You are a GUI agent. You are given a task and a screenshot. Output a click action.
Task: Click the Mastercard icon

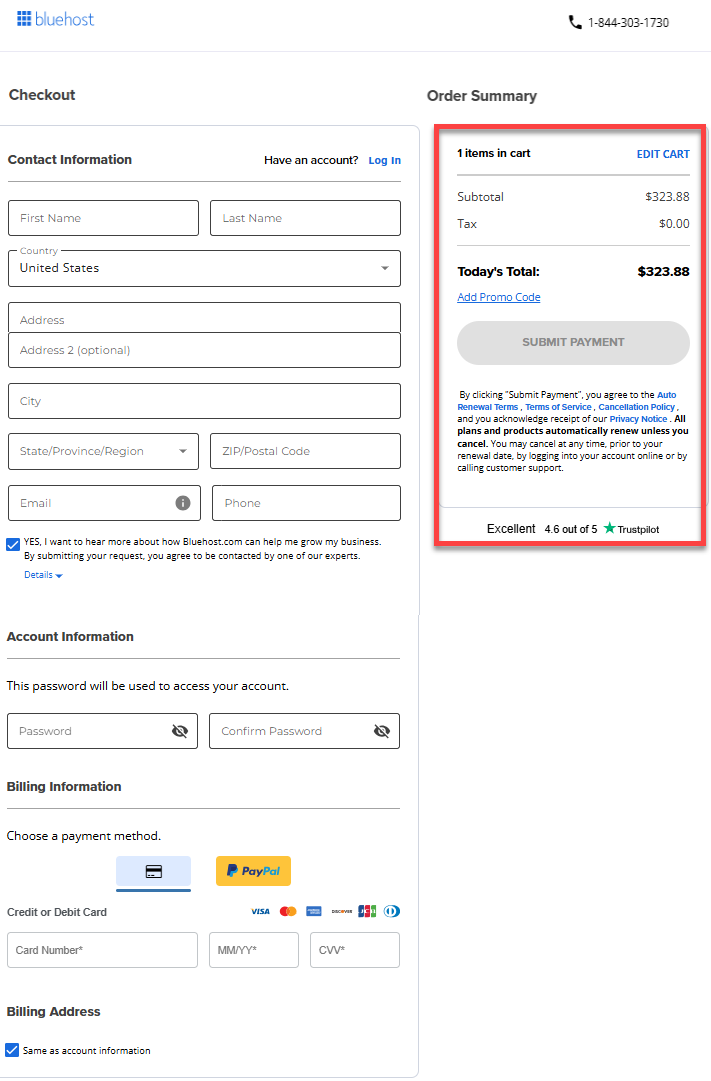(288, 911)
